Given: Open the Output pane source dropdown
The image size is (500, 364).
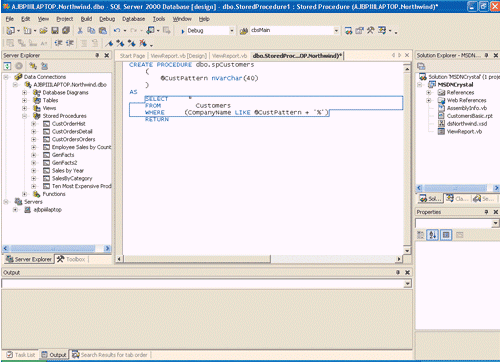Looking at the screenshot, I should tap(407, 284).
